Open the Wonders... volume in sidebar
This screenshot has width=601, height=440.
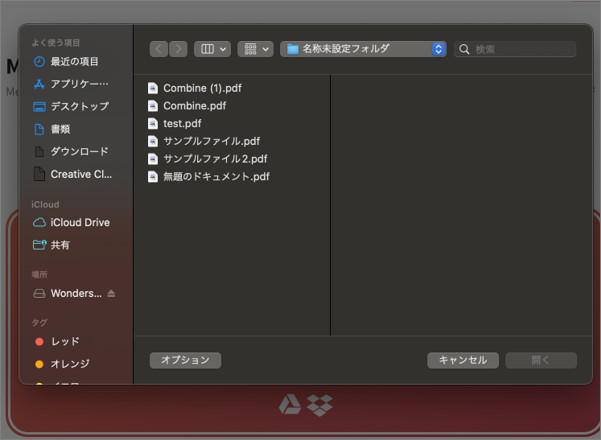pyautogui.click(x=68, y=293)
